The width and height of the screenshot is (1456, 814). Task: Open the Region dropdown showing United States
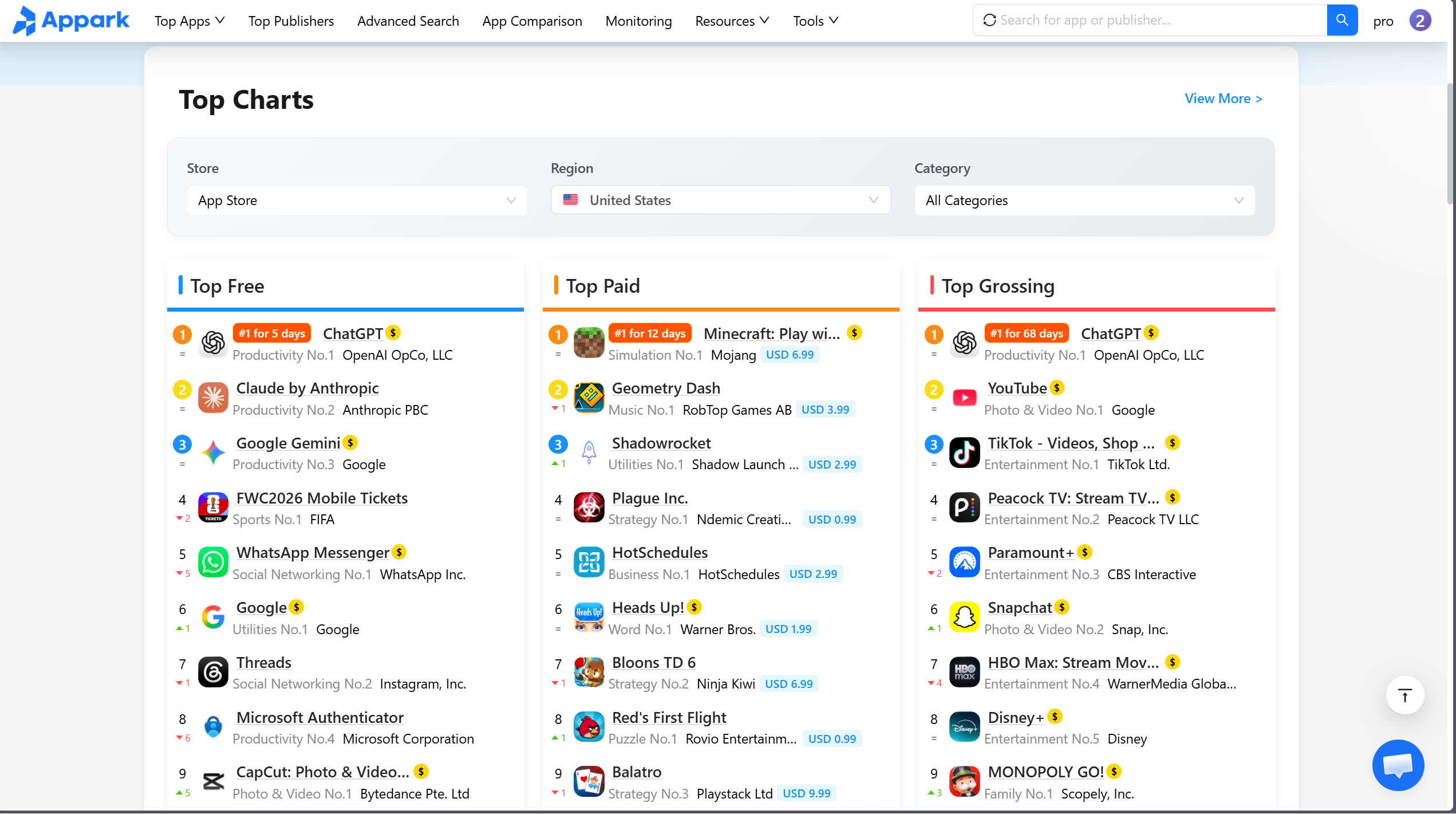click(x=720, y=200)
